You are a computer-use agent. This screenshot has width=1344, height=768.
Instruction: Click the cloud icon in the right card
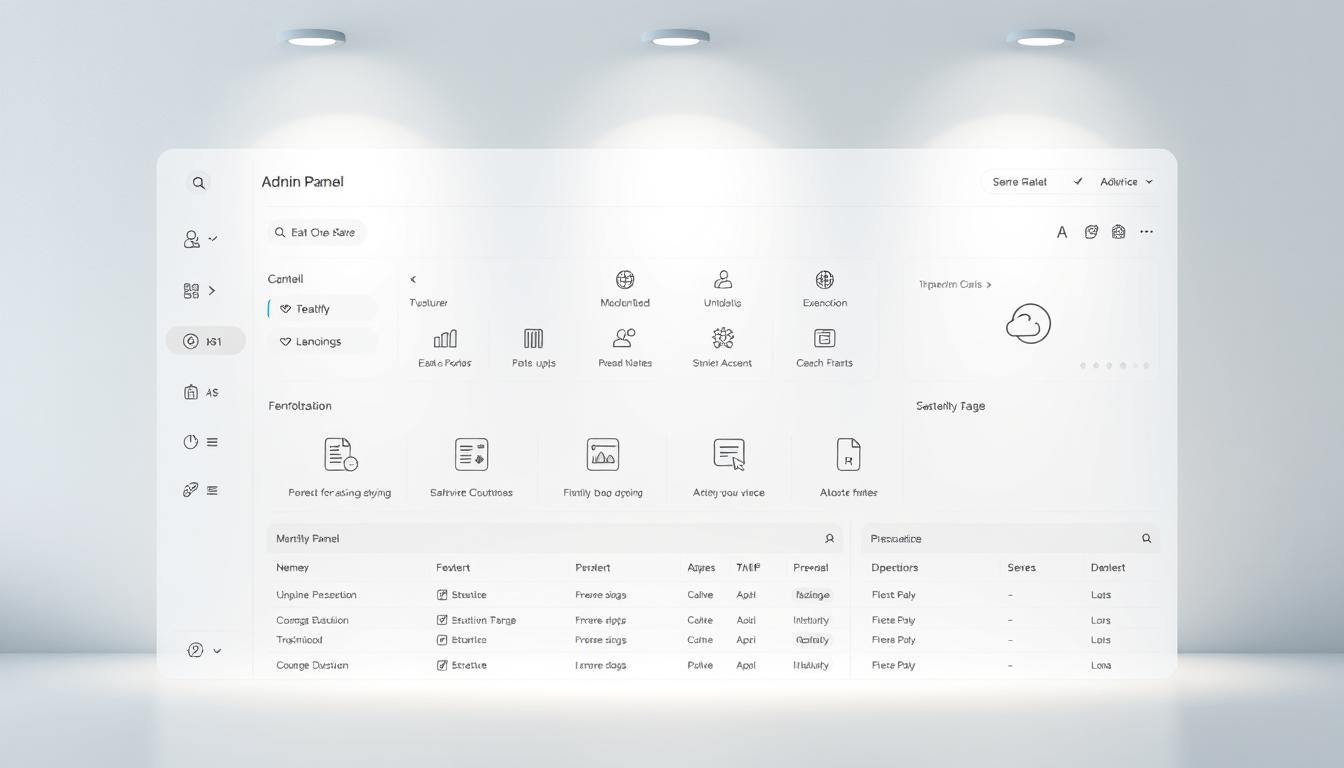[x=1028, y=324]
